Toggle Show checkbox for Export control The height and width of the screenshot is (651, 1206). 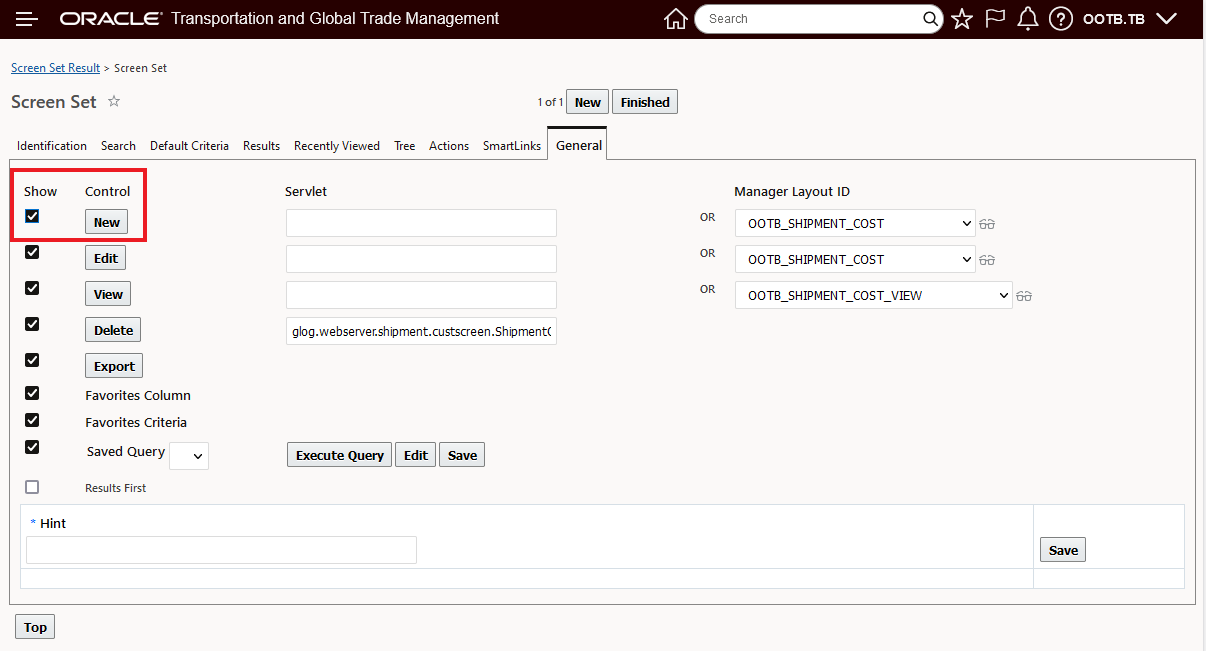(x=32, y=360)
